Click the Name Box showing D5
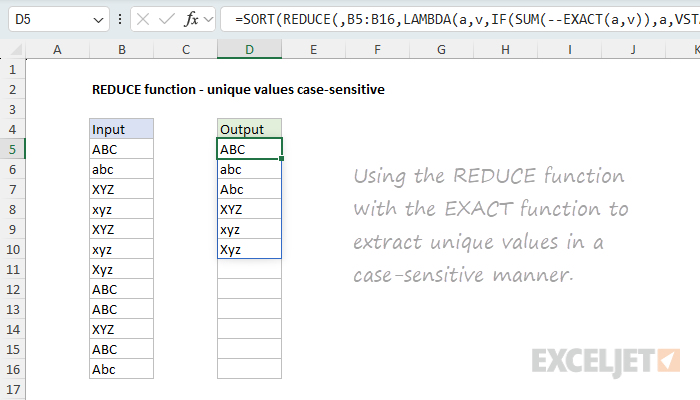Image resolution: width=700 pixels, height=400 pixels. [x=58, y=20]
